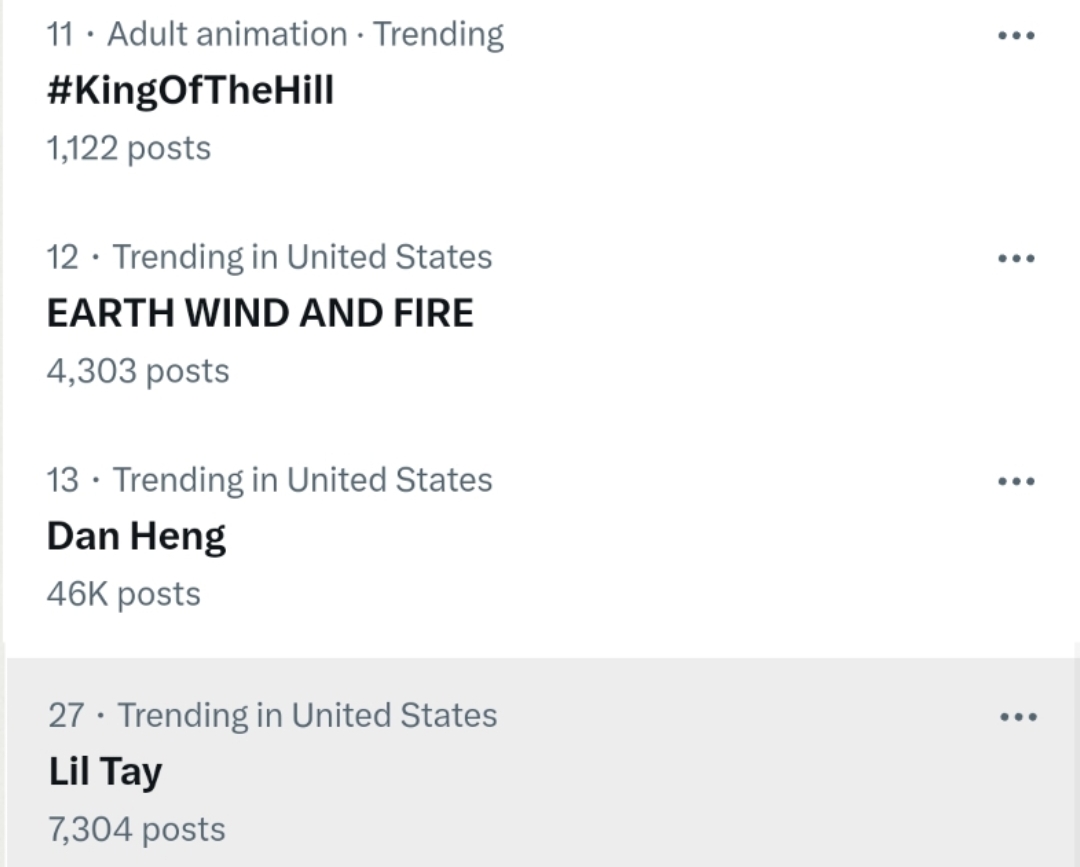Screen dimensions: 1080x867
Task: Open the Dan Heng trend
Action: point(136,536)
